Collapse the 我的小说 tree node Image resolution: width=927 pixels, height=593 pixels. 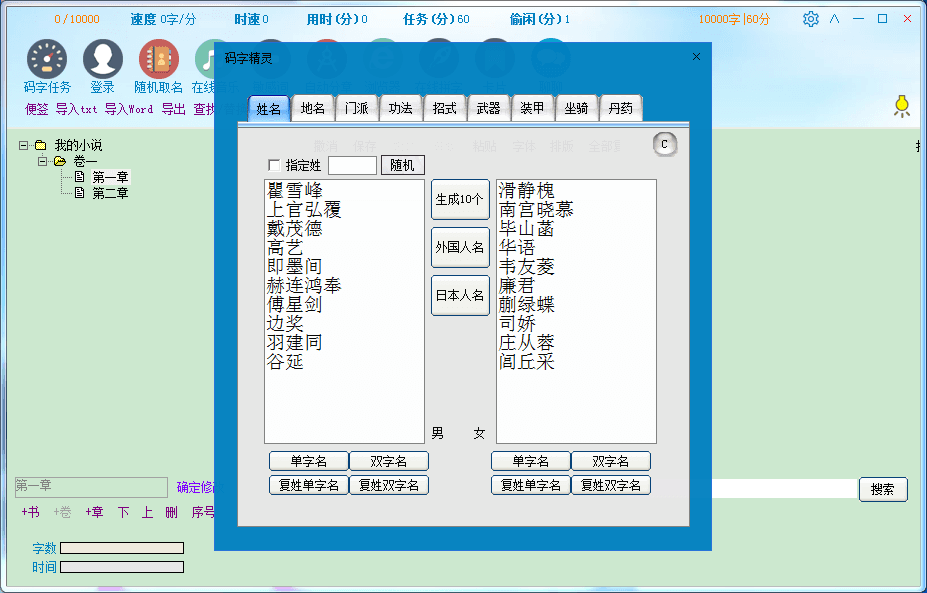23,145
